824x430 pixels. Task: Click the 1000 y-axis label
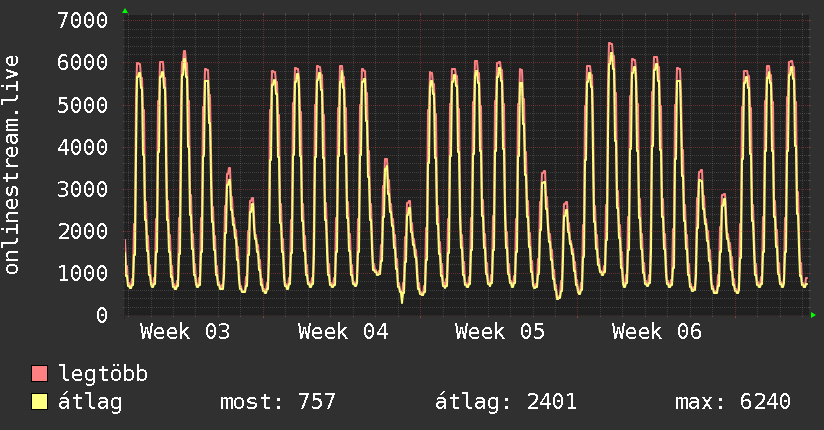(83, 273)
